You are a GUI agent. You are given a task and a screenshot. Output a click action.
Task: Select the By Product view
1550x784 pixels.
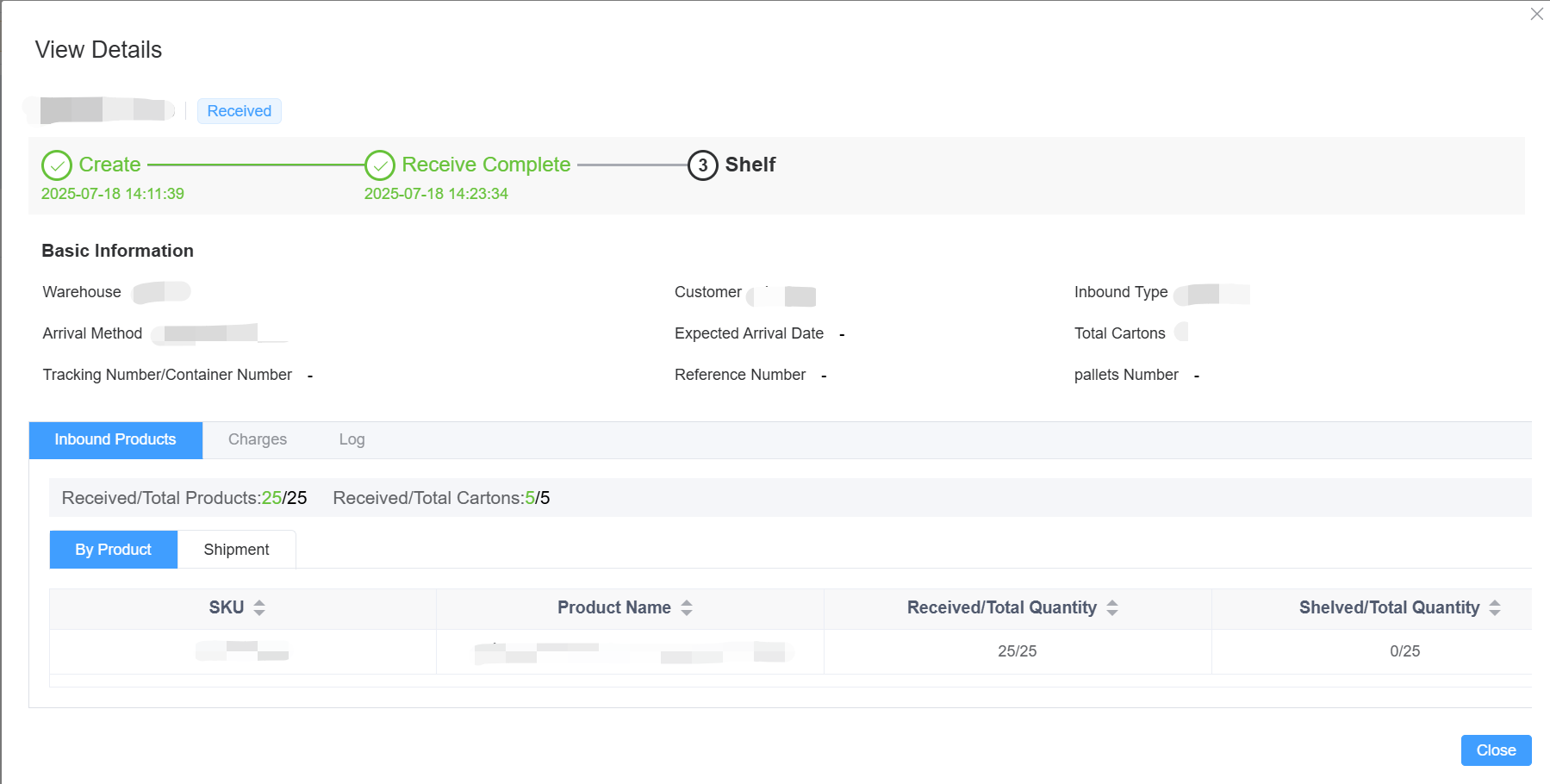113,550
